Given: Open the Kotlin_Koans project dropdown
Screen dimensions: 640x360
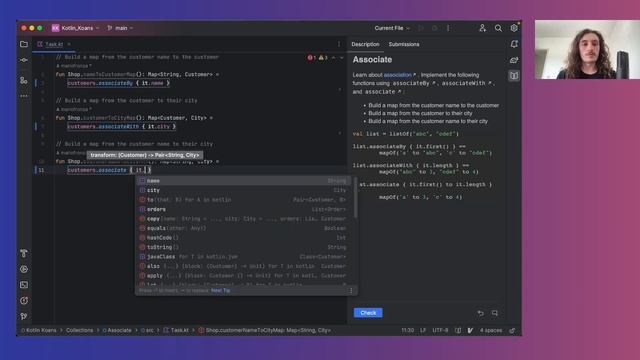Looking at the screenshot, I should pos(76,28).
